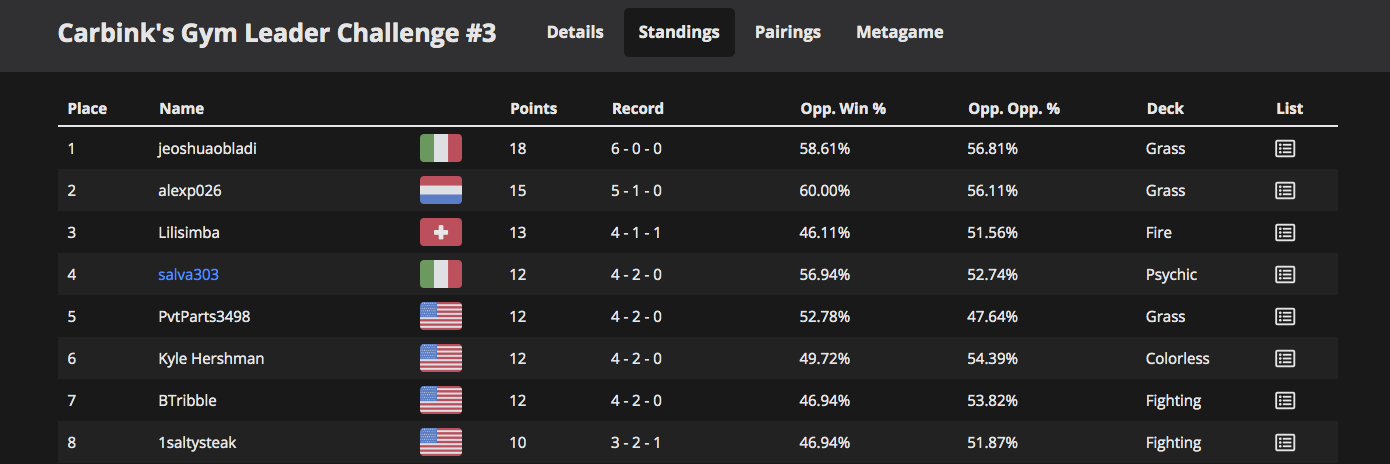Go to the Pairings tab
The height and width of the screenshot is (464, 1390).
[788, 32]
